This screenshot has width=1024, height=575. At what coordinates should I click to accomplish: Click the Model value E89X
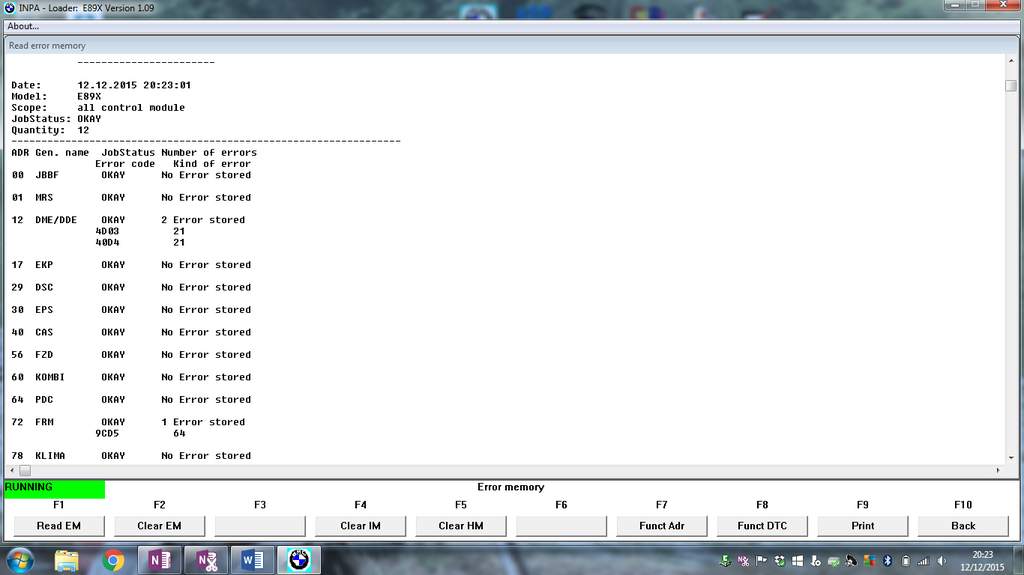point(89,96)
